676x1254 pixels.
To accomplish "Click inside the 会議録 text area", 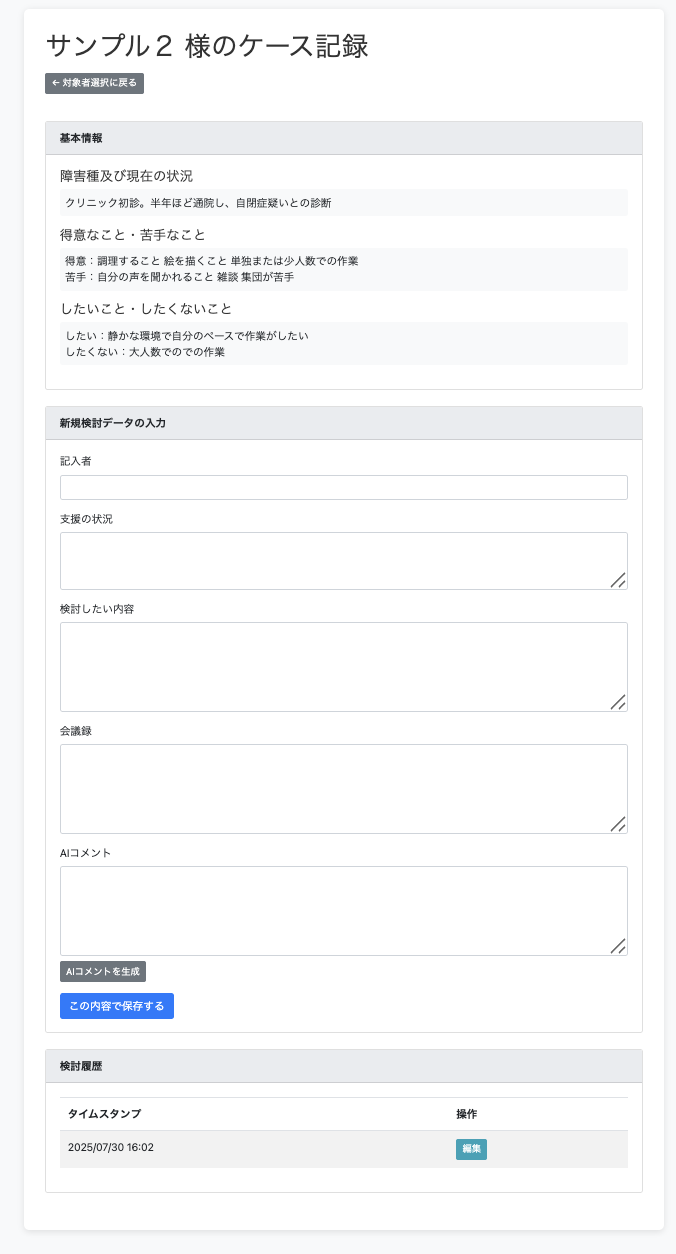I will click(330, 788).
